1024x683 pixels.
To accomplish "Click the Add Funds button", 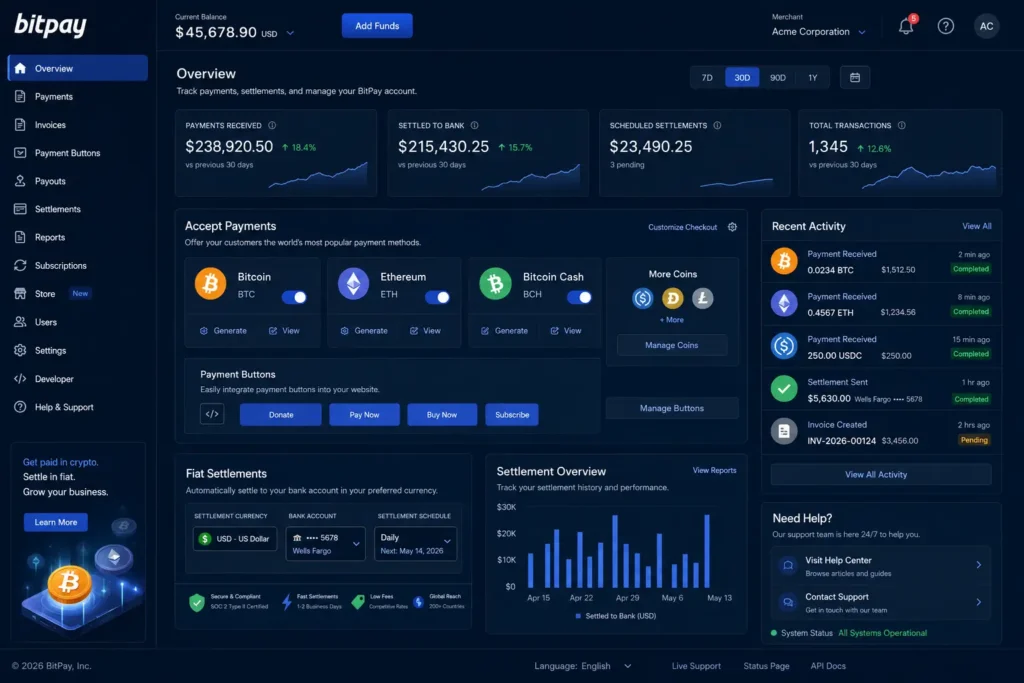I will click(x=377, y=26).
